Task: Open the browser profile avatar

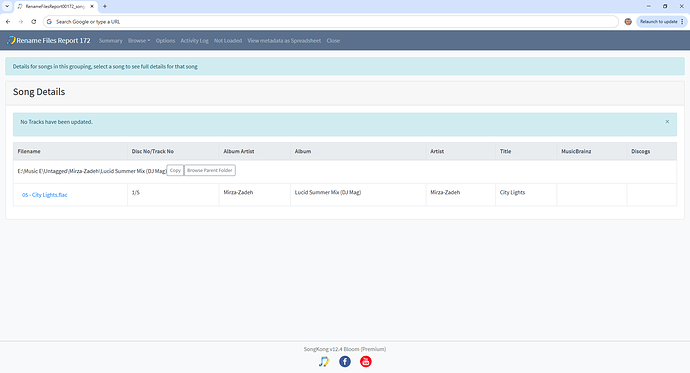Action: (628, 22)
